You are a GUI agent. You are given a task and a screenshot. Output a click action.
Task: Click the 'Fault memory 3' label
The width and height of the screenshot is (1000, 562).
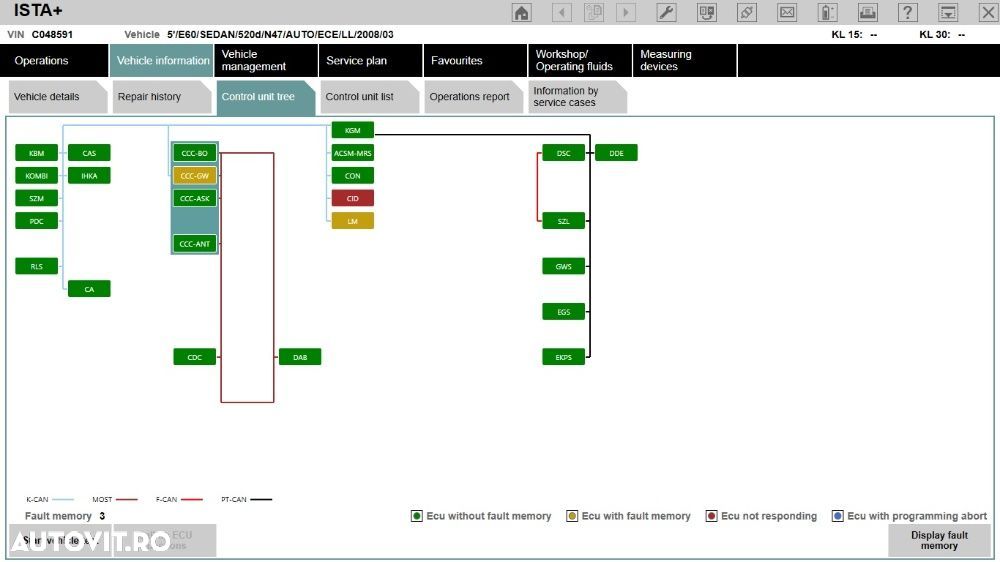pos(65,516)
